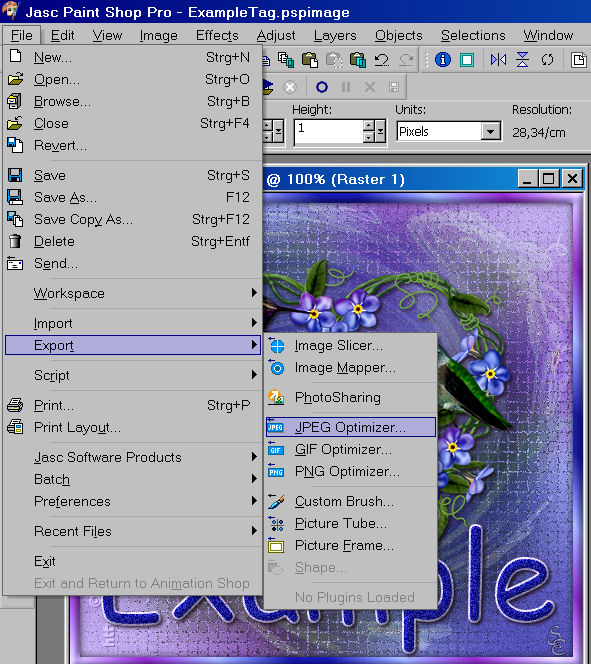Click the New document icon in File menu
Viewport: 591px width, 664px height.
pyautogui.click(x=15, y=56)
